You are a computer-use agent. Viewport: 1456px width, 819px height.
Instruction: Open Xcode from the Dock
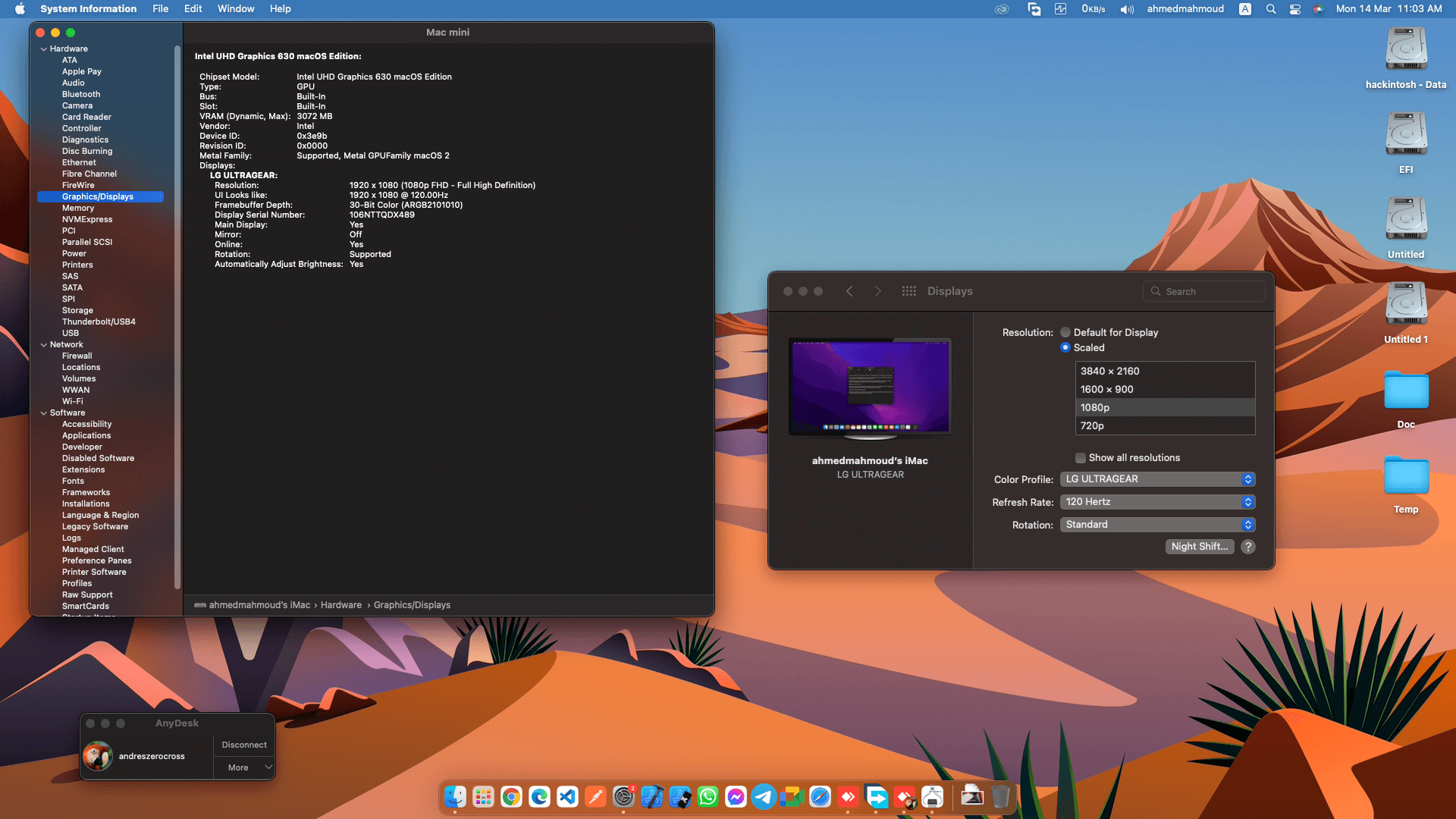pos(651,797)
